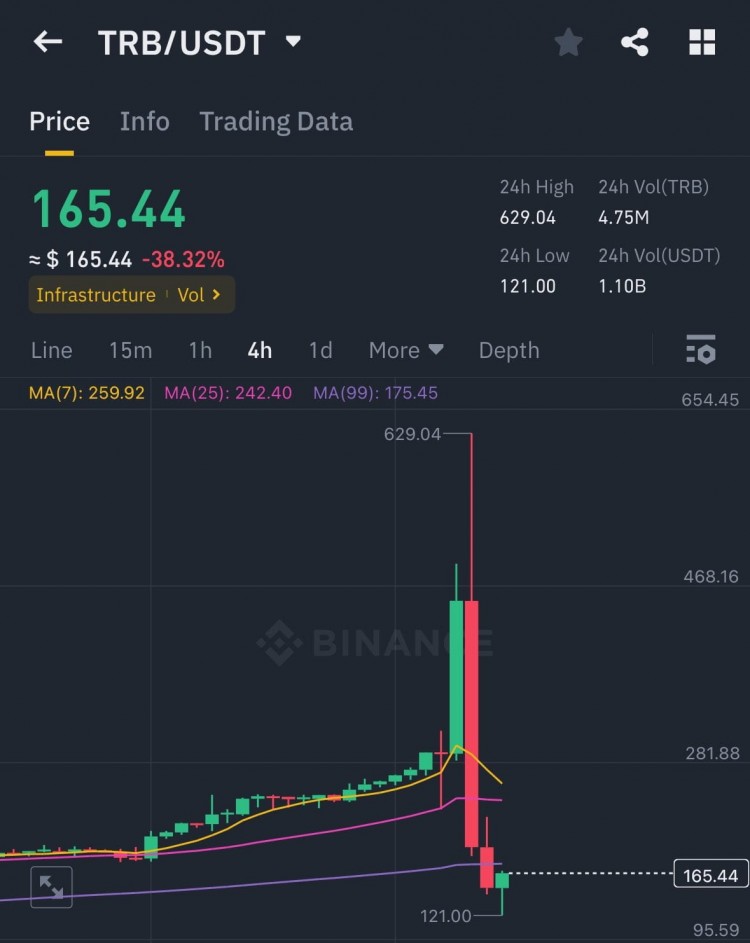Open the share icon
Image resolution: width=750 pixels, height=943 pixels.
635,42
